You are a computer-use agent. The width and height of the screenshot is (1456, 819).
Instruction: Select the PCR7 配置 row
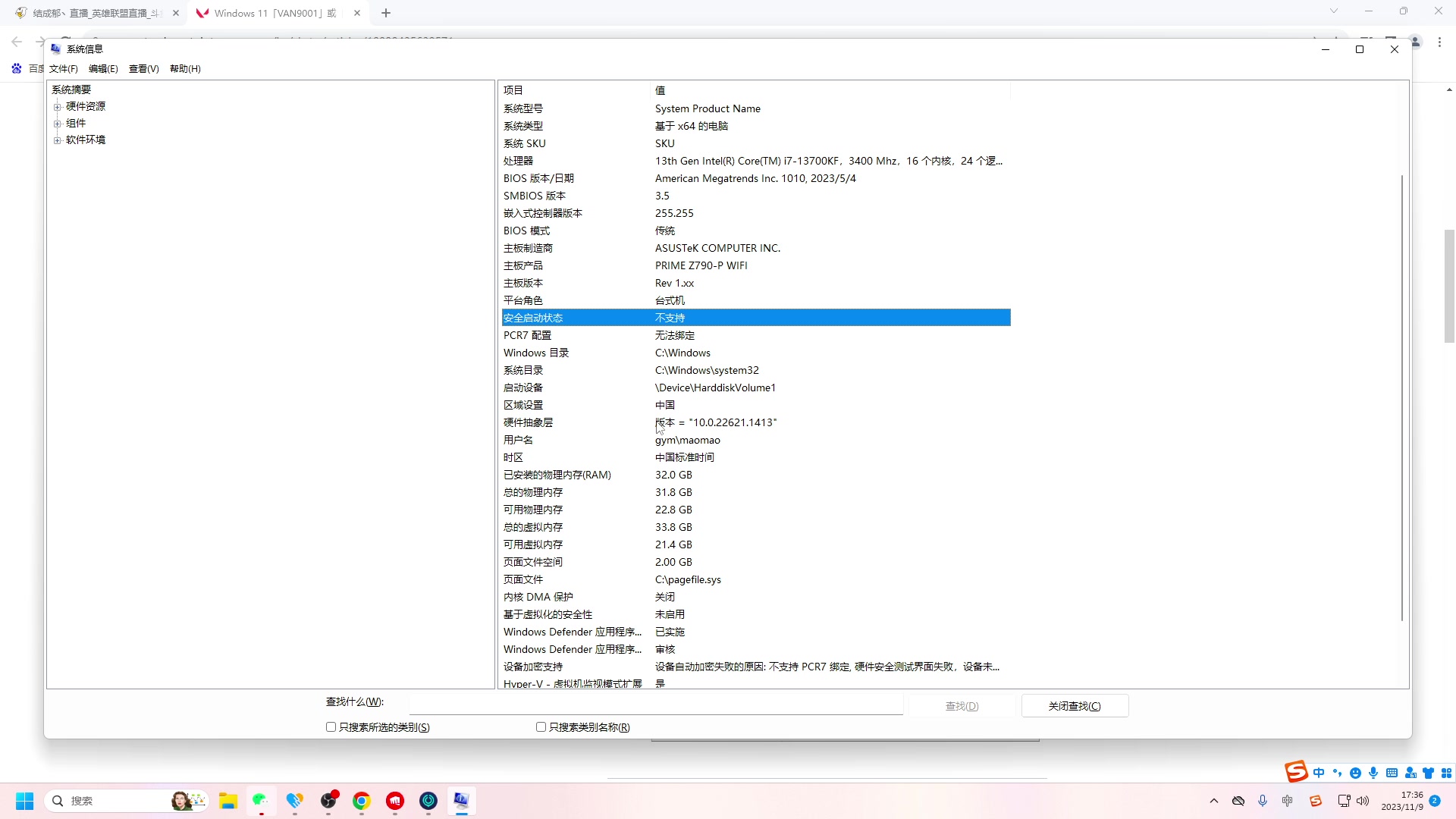click(756, 335)
